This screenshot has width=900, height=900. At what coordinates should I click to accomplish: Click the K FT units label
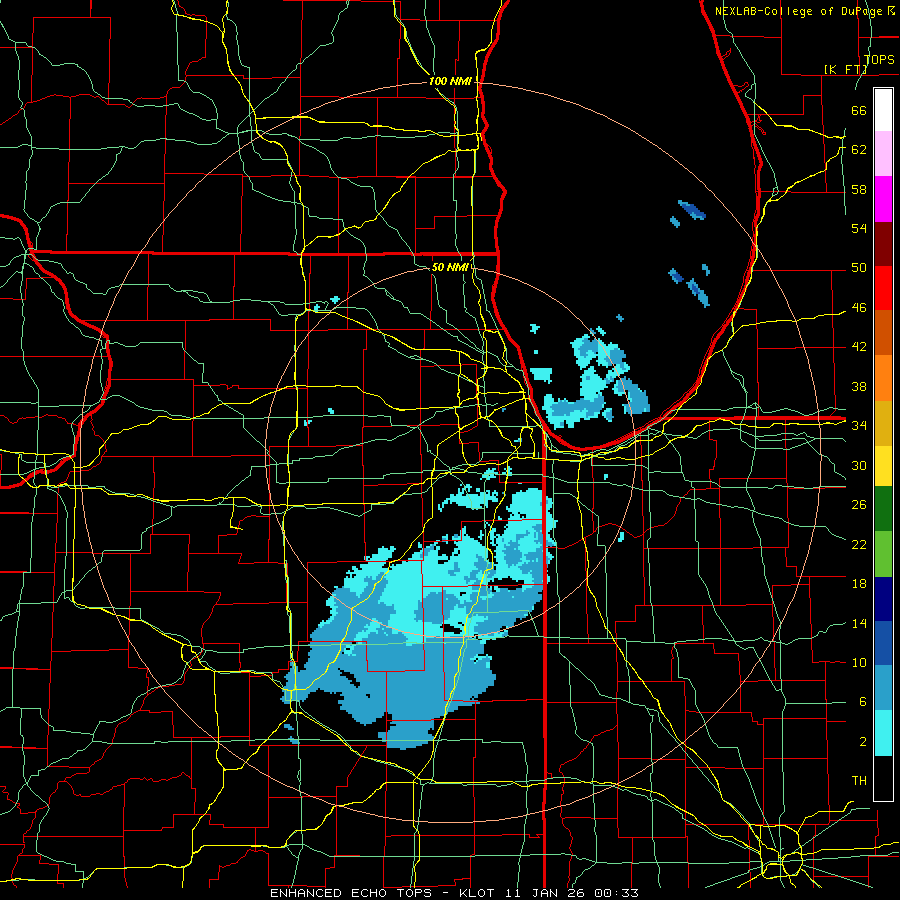pyautogui.click(x=845, y=69)
